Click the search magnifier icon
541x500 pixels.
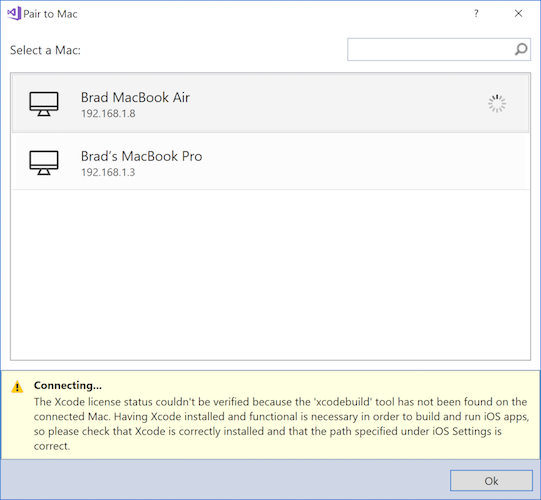click(x=521, y=49)
